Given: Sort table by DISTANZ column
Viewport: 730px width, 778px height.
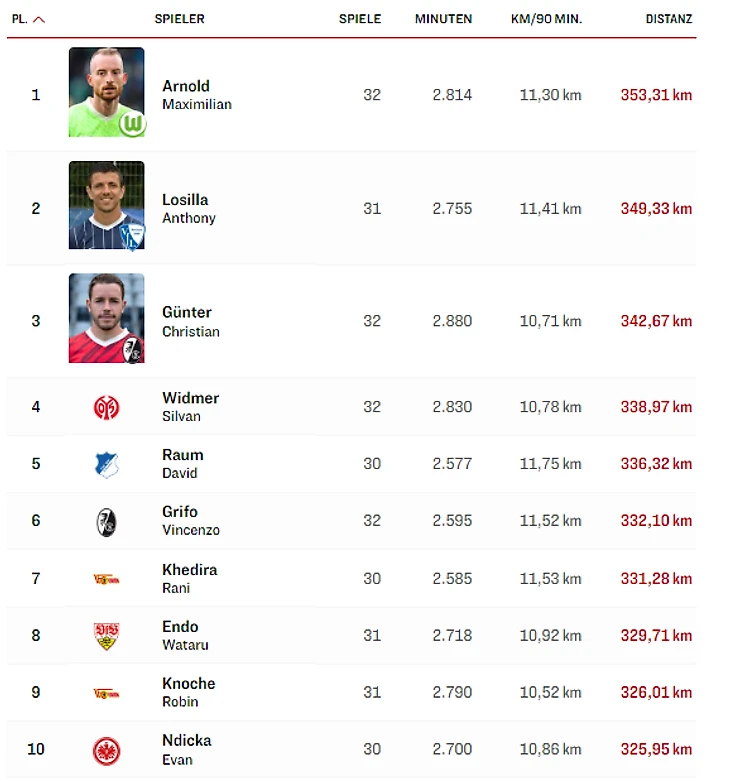Looking at the screenshot, I should point(668,19).
